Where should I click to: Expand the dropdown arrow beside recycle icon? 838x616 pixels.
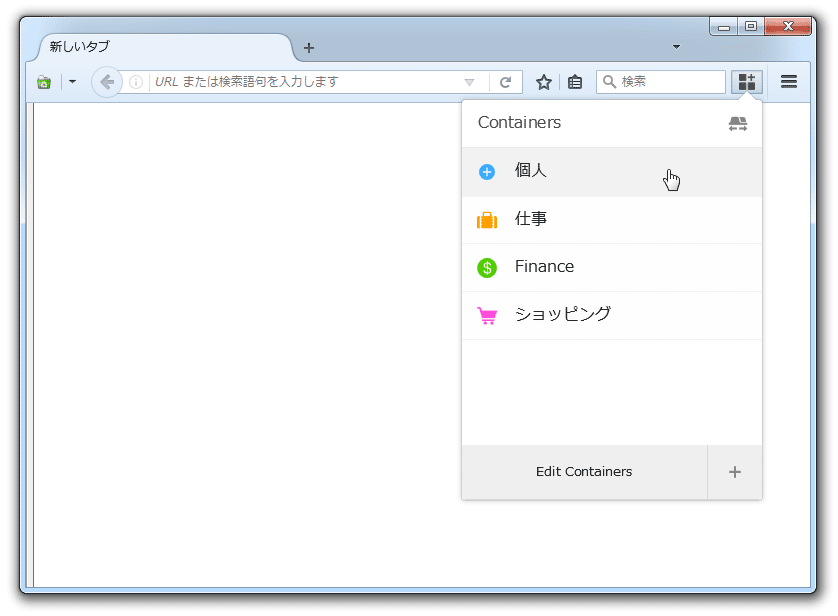72,82
